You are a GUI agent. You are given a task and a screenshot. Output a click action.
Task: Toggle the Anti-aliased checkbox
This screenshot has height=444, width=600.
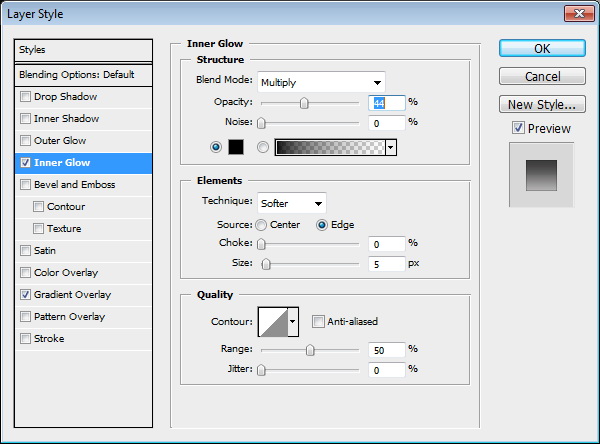coord(318,321)
